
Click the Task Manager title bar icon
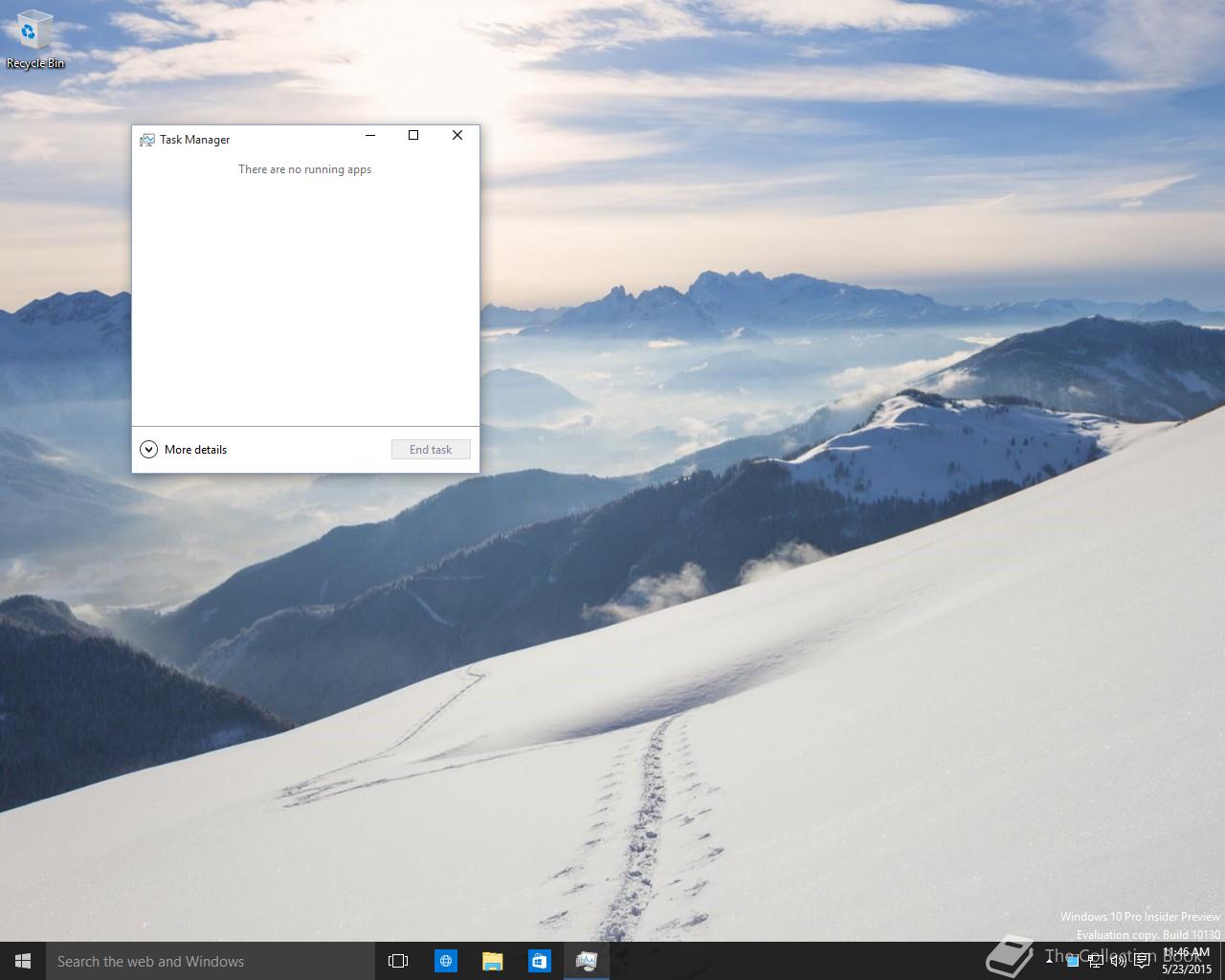coord(147,140)
